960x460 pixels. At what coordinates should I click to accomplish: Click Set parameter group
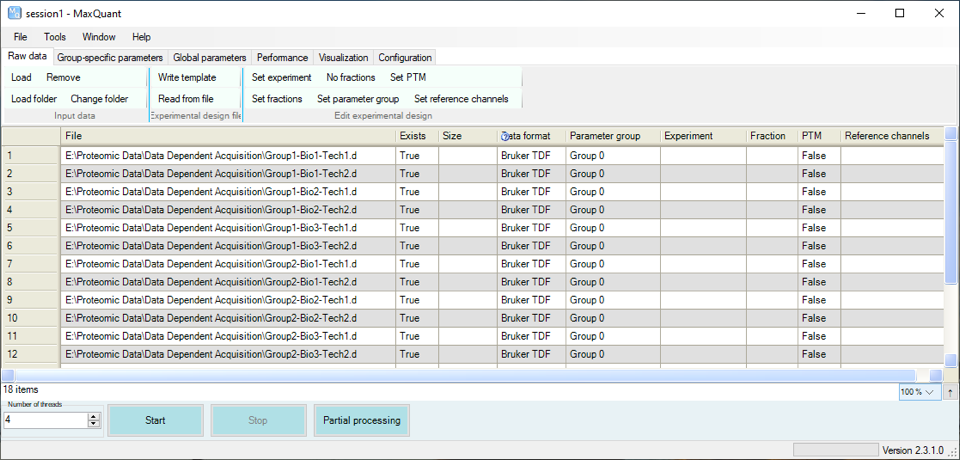point(358,99)
